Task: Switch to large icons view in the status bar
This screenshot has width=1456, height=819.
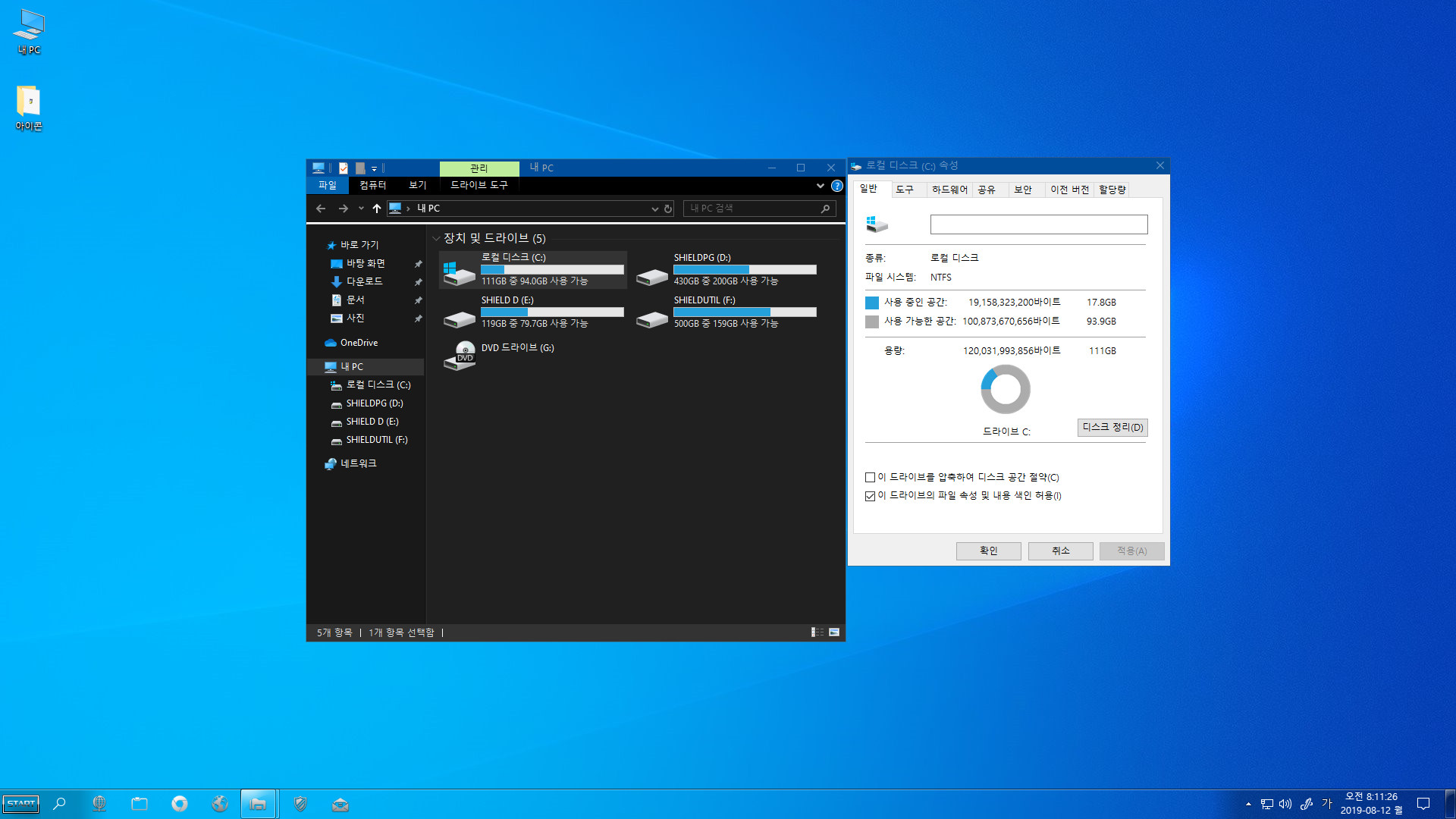Action: click(x=834, y=632)
